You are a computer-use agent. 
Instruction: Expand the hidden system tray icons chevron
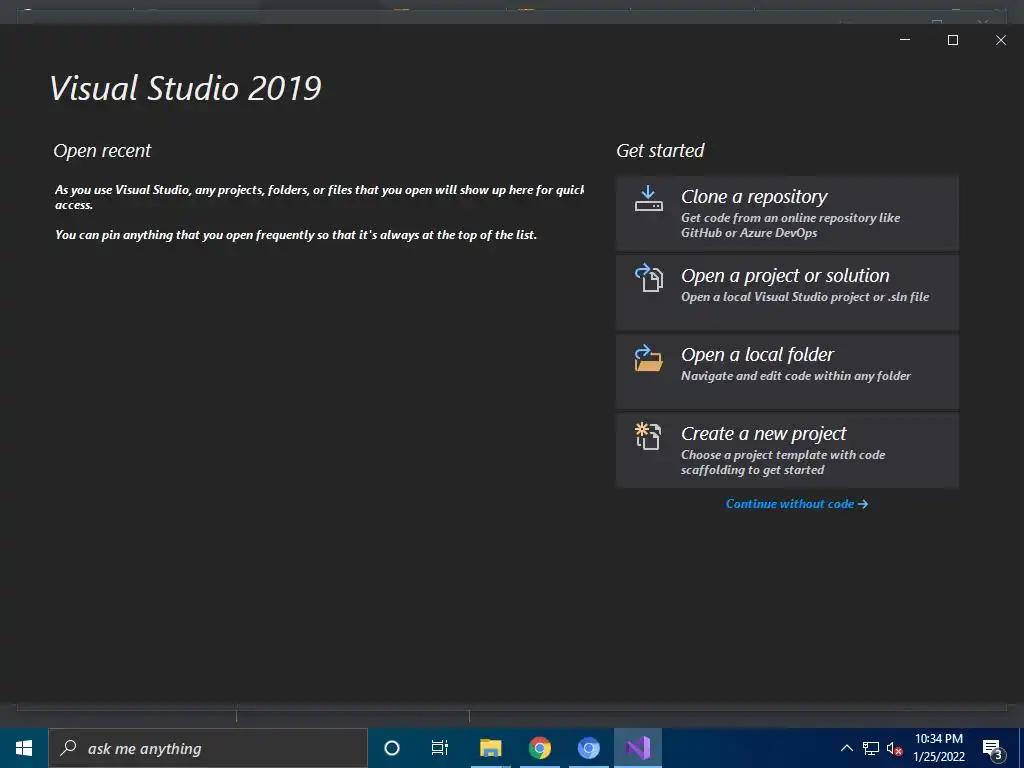tap(846, 748)
